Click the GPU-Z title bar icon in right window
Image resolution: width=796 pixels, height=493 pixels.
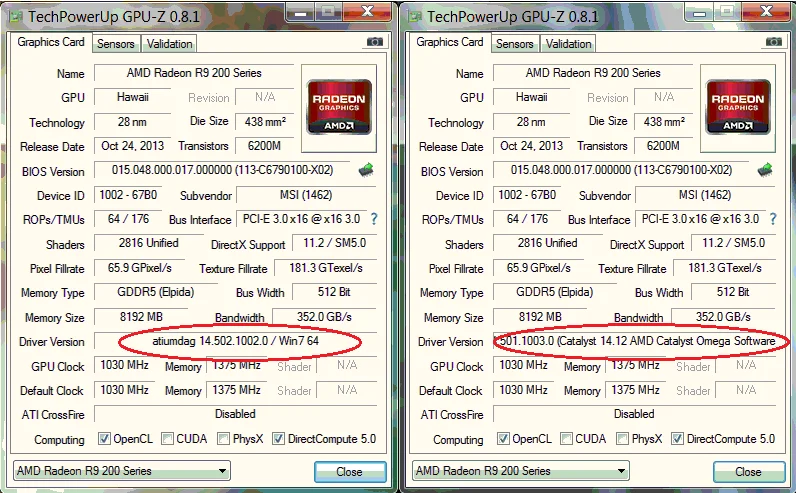[x=415, y=17]
